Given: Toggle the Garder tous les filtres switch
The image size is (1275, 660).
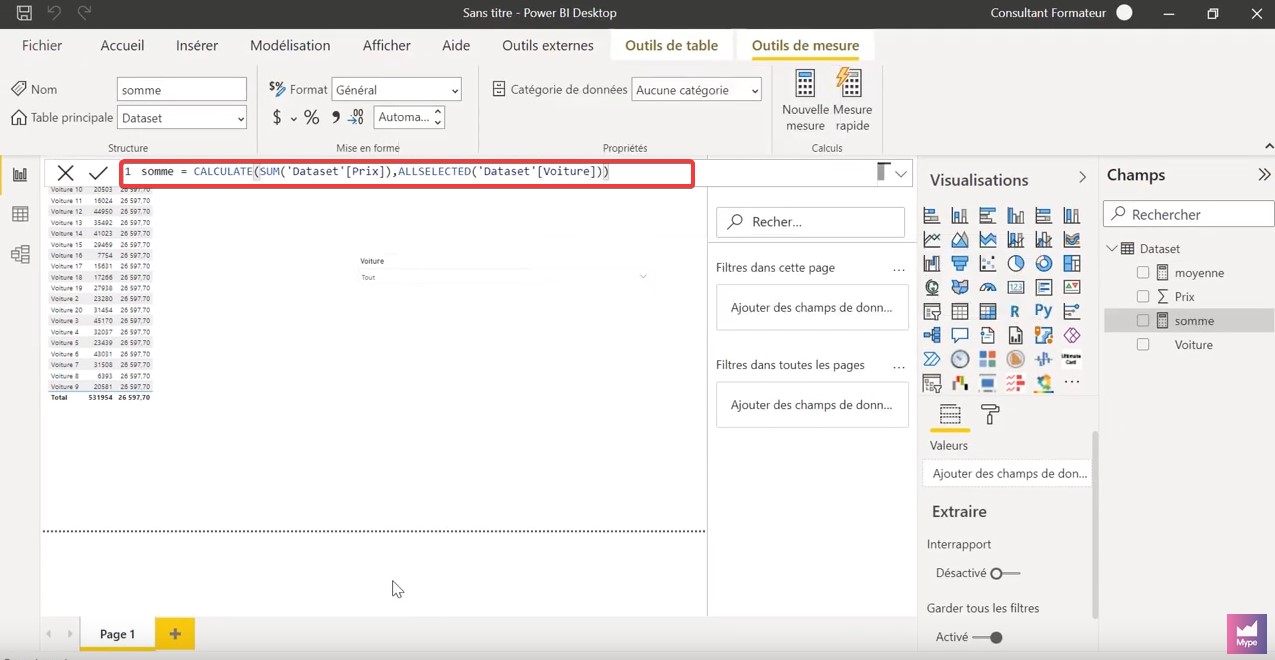Looking at the screenshot, I should pyautogui.click(x=987, y=637).
